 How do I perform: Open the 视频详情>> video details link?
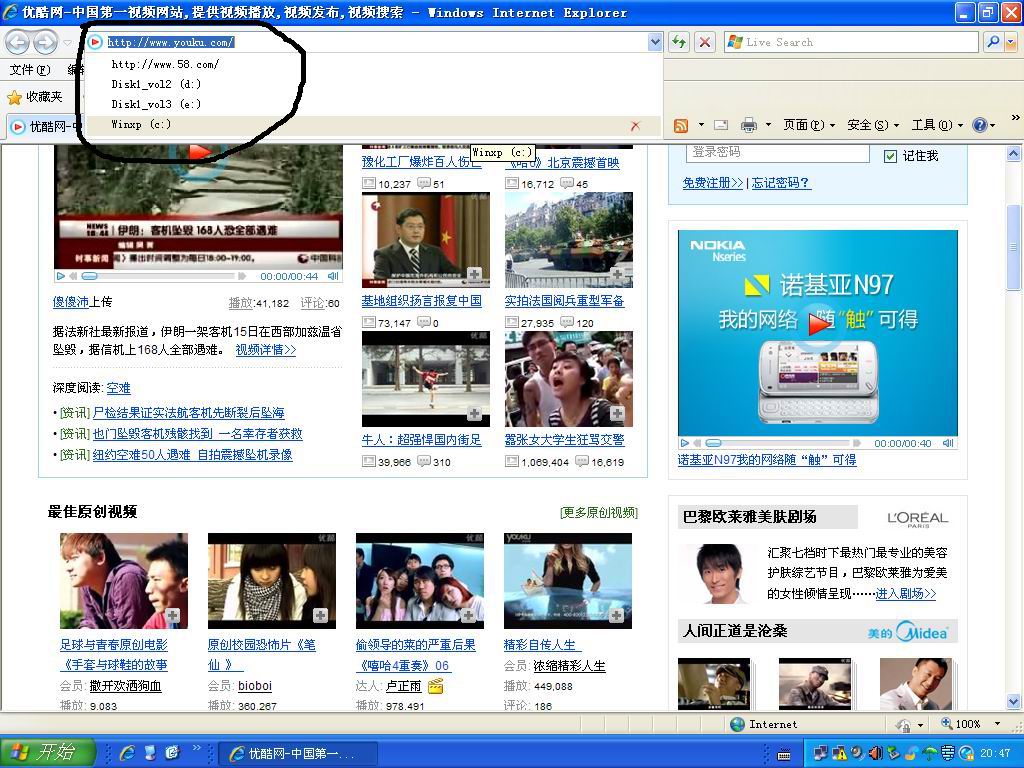(266, 350)
